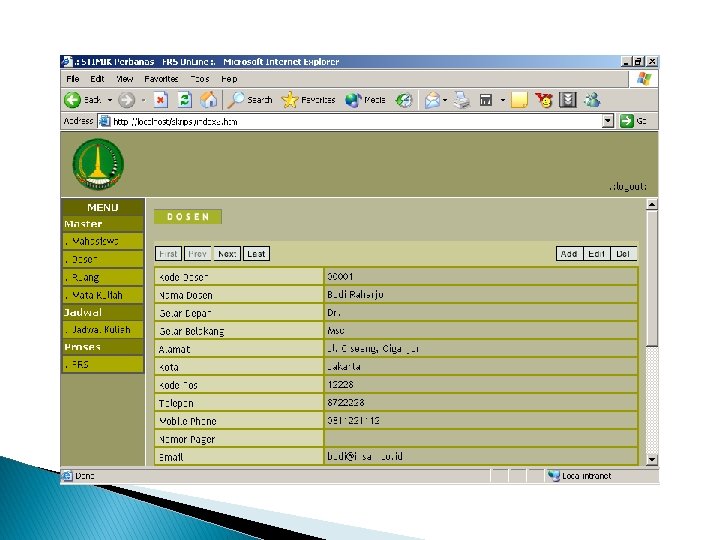Open Mata Kuliah in the Master menu

click(x=103, y=295)
